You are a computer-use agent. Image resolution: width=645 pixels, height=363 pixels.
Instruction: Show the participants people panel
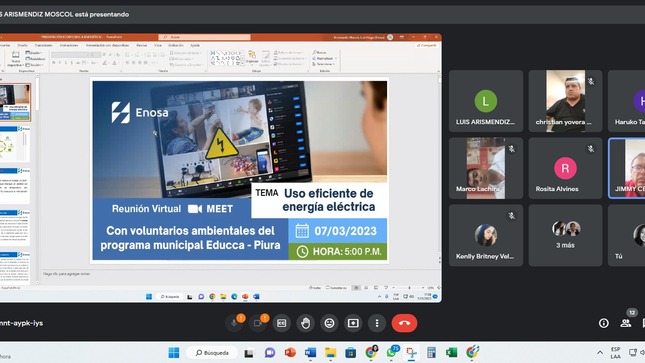[626, 323]
